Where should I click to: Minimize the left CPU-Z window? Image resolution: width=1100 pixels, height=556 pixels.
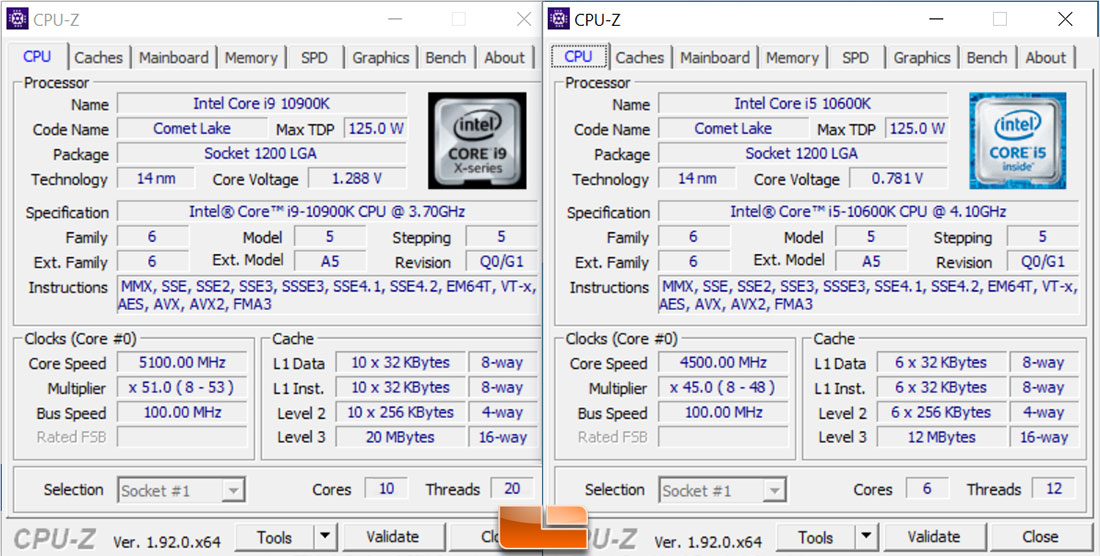point(396,19)
